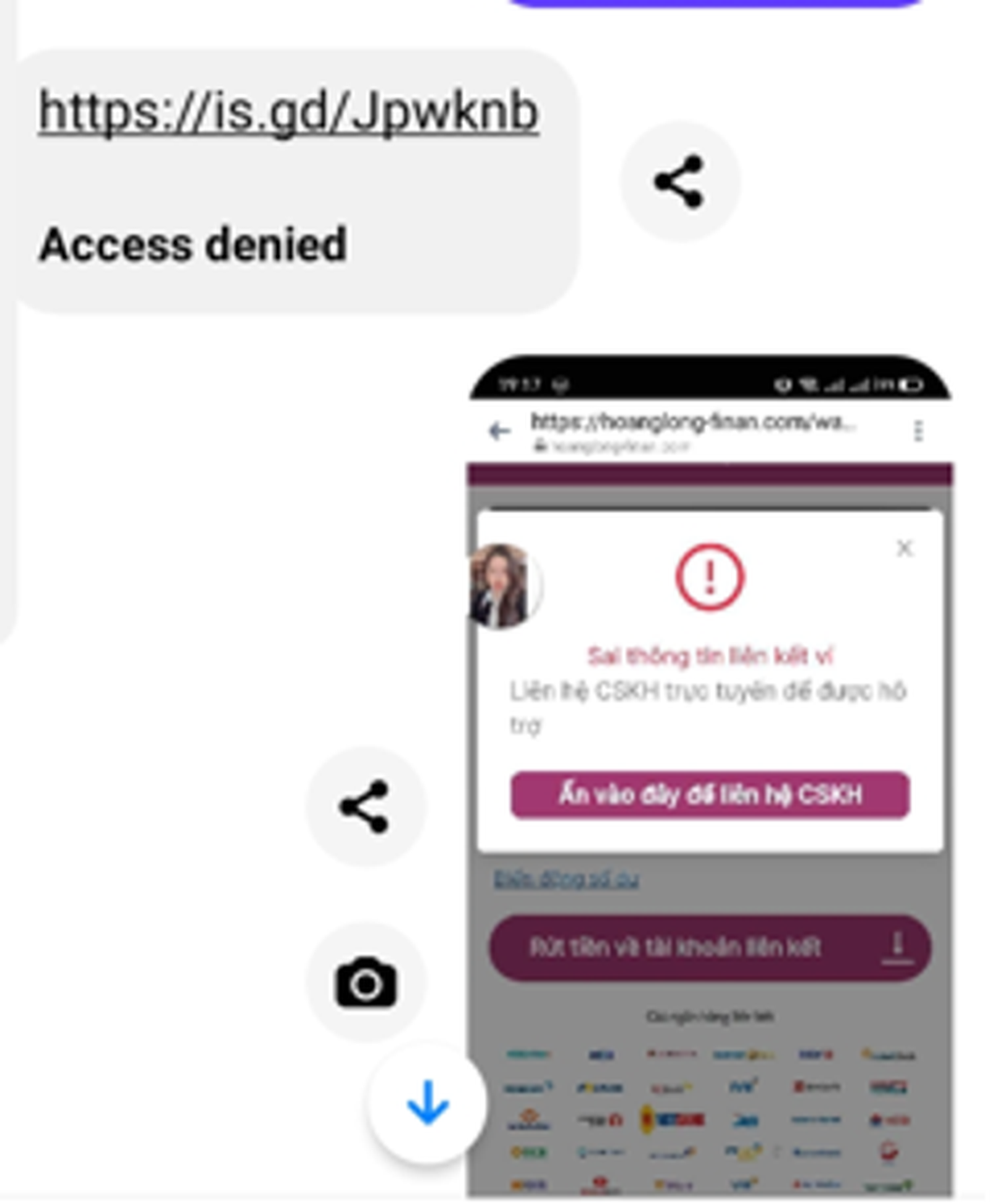The image size is (990, 1204).
Task: Click the download icon on withdraw button
Action: (x=897, y=948)
